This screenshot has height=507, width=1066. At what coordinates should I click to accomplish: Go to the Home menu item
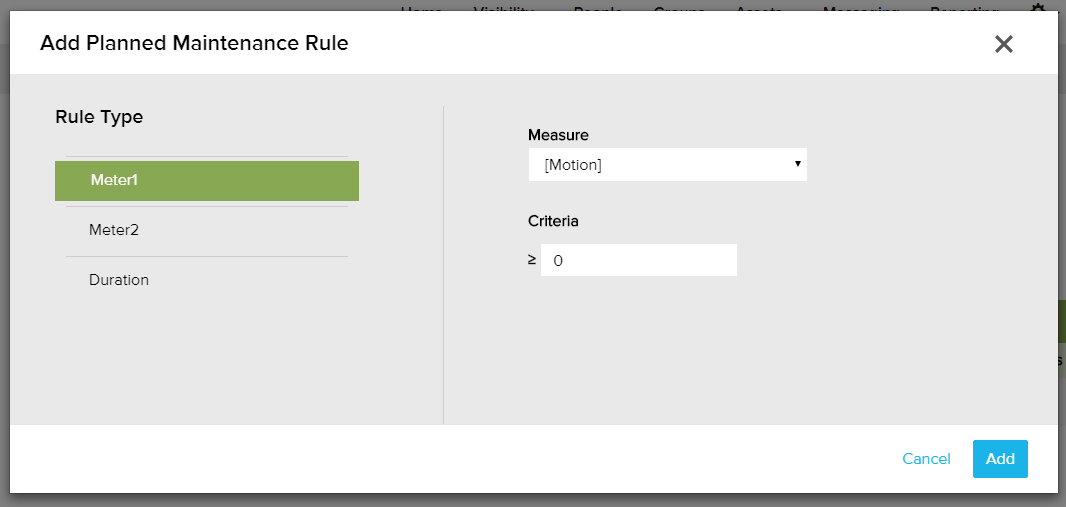[x=421, y=9]
